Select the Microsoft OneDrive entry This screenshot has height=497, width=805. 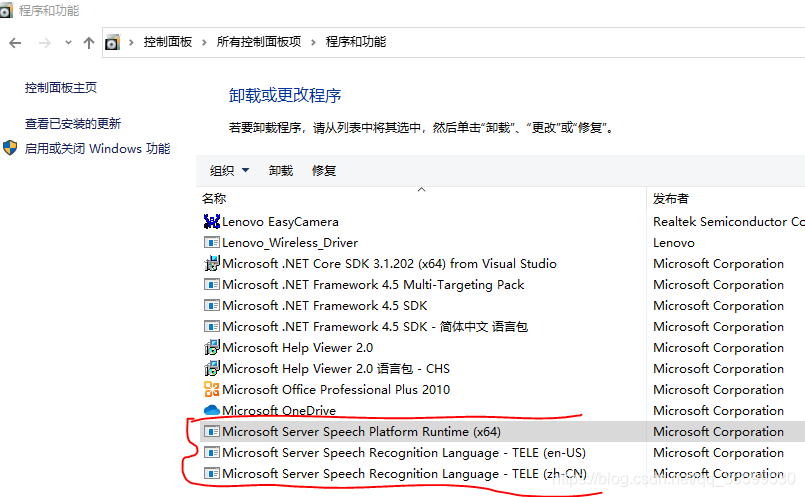click(279, 411)
